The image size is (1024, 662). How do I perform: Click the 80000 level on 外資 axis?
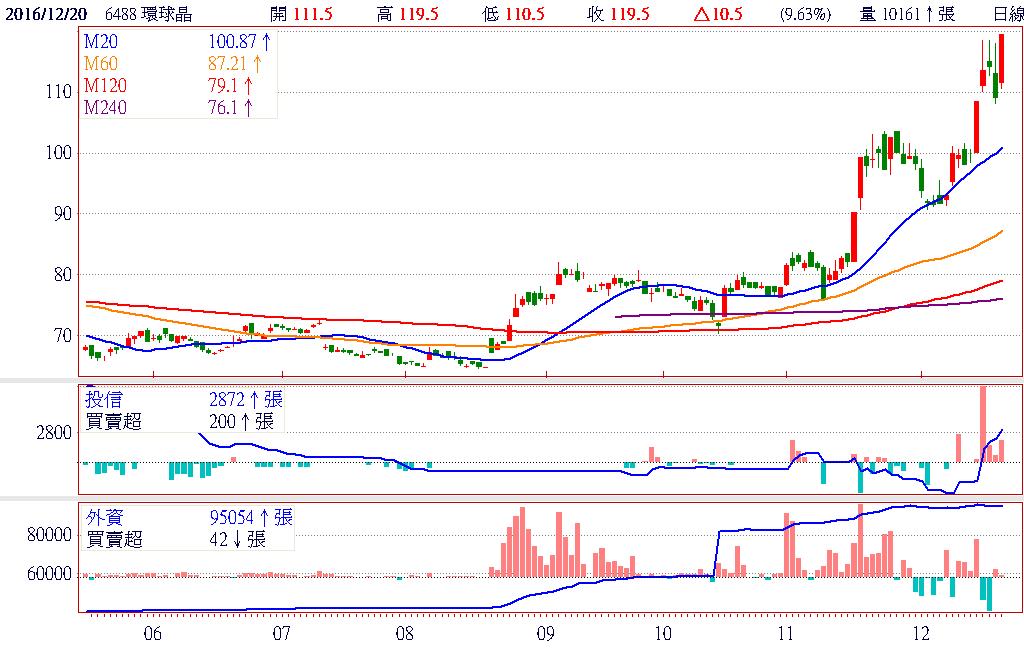click(x=48, y=535)
